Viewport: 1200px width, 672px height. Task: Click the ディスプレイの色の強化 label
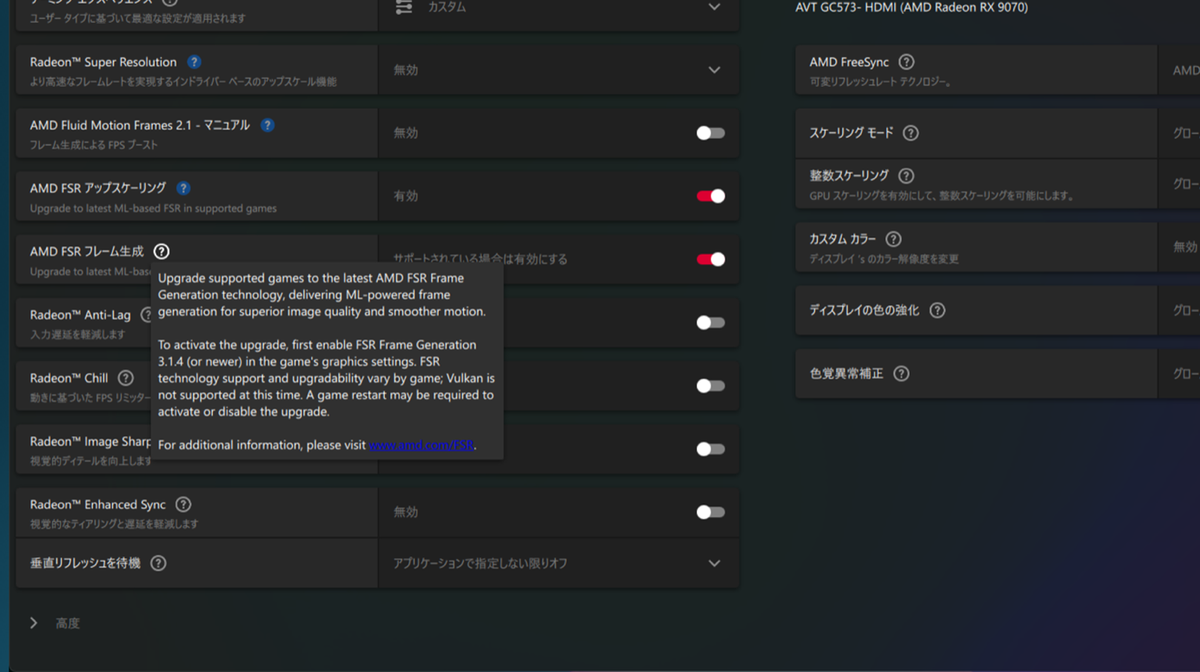(864, 310)
